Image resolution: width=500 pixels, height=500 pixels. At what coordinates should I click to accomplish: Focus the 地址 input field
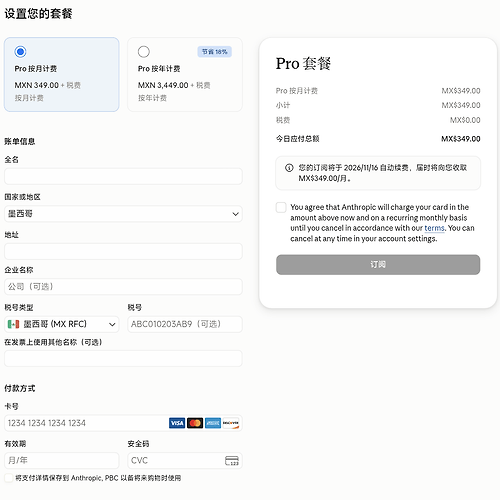click(123, 251)
